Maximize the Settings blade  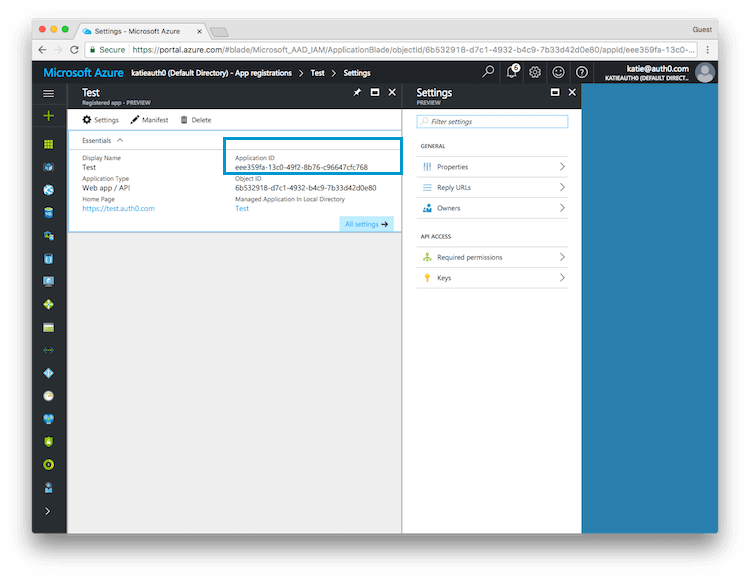[555, 92]
